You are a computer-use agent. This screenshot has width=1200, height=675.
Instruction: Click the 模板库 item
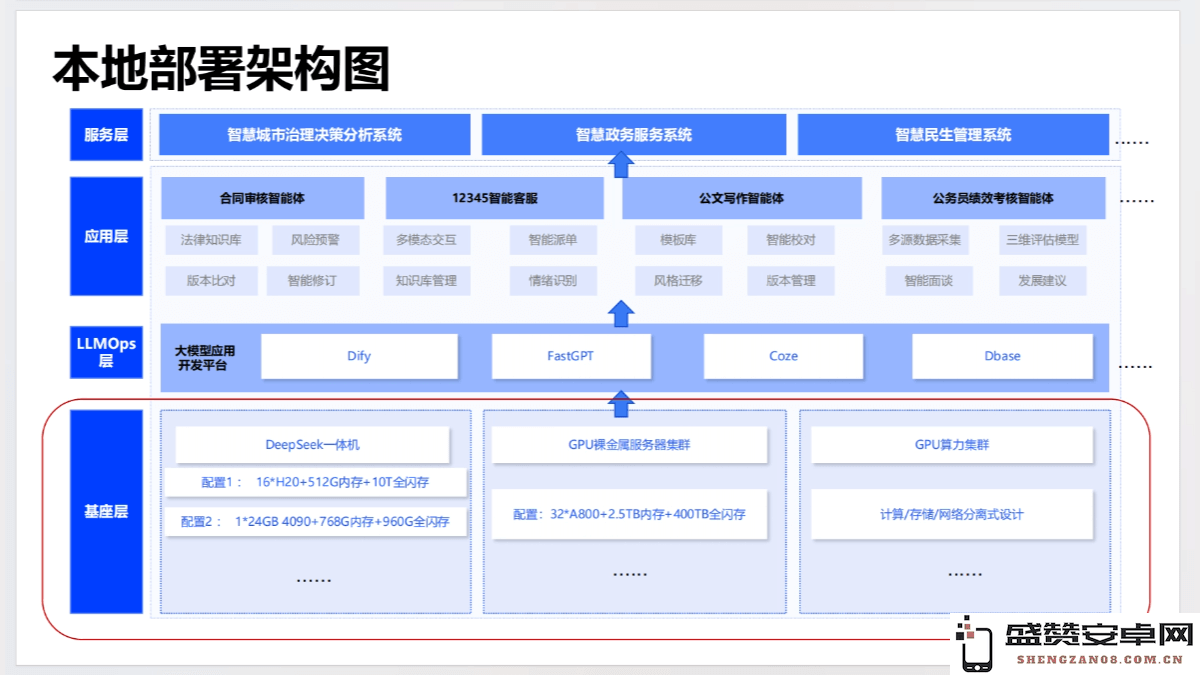point(678,240)
